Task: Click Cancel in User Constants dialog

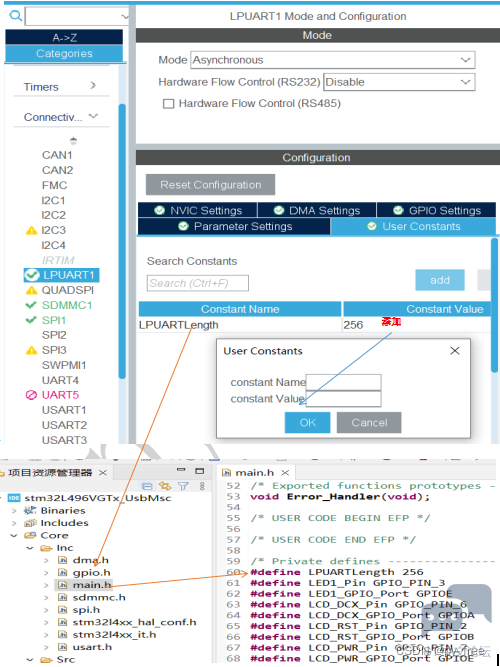Action: point(369,422)
